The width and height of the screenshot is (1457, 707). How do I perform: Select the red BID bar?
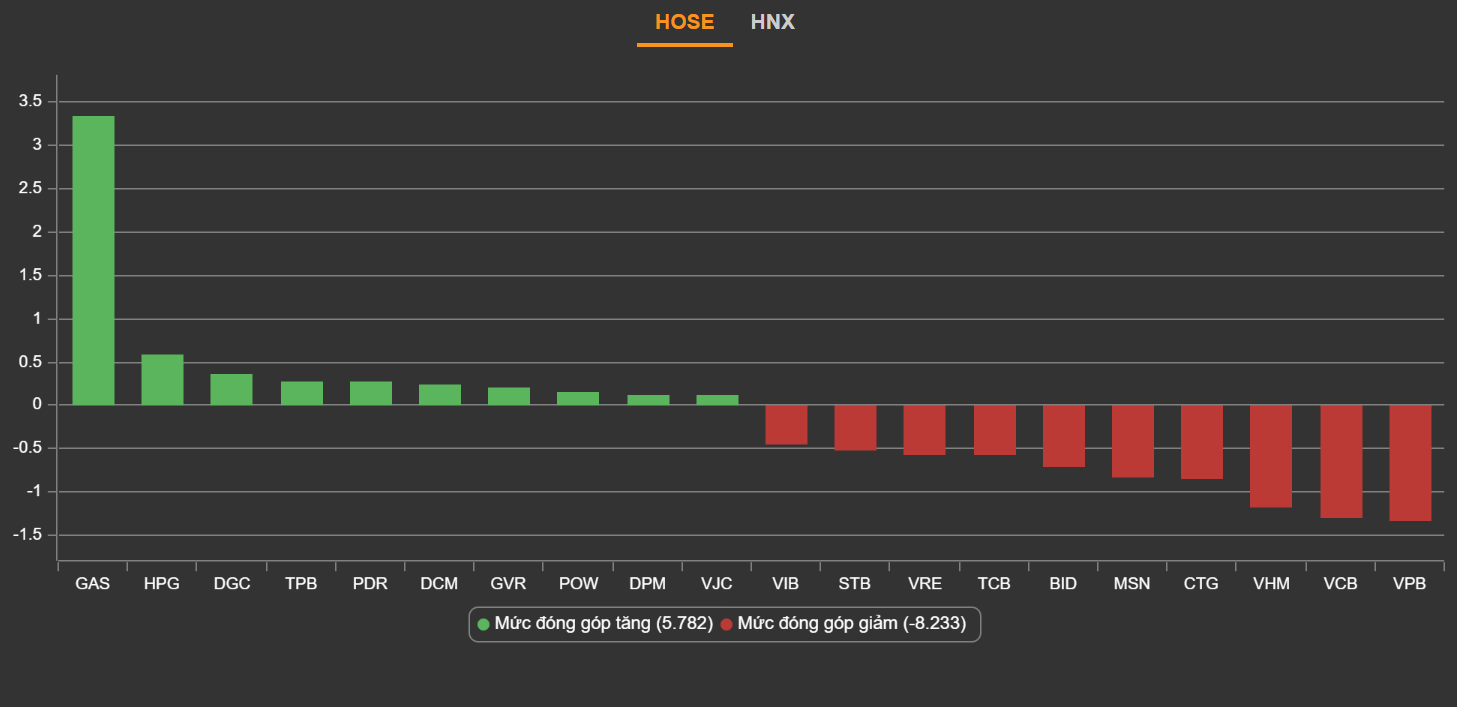1063,436
